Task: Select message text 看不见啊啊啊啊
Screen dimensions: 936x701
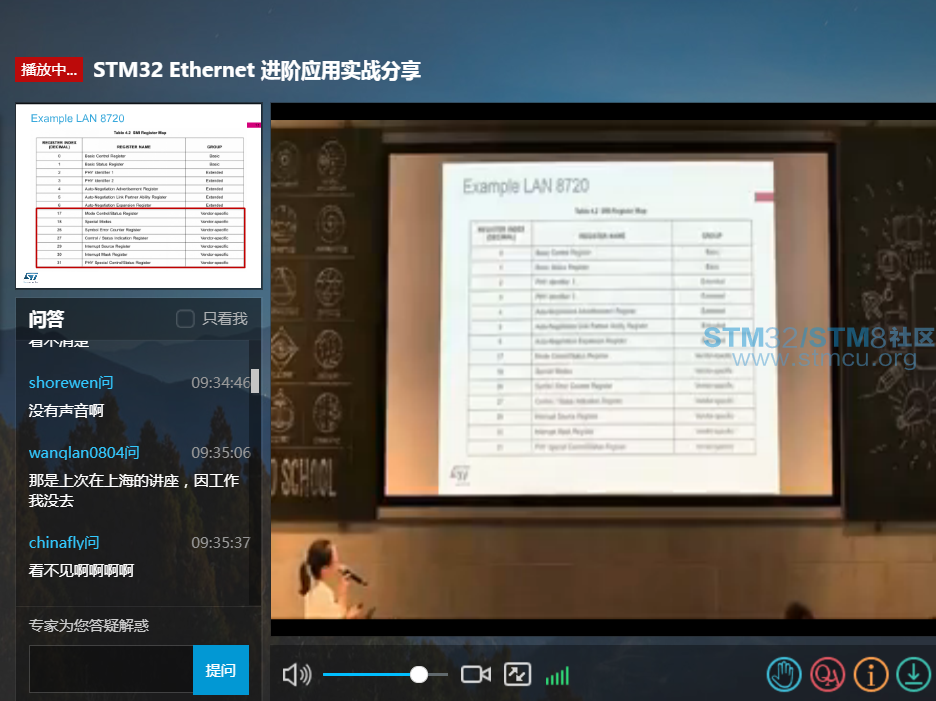Action: pyautogui.click(x=81, y=571)
